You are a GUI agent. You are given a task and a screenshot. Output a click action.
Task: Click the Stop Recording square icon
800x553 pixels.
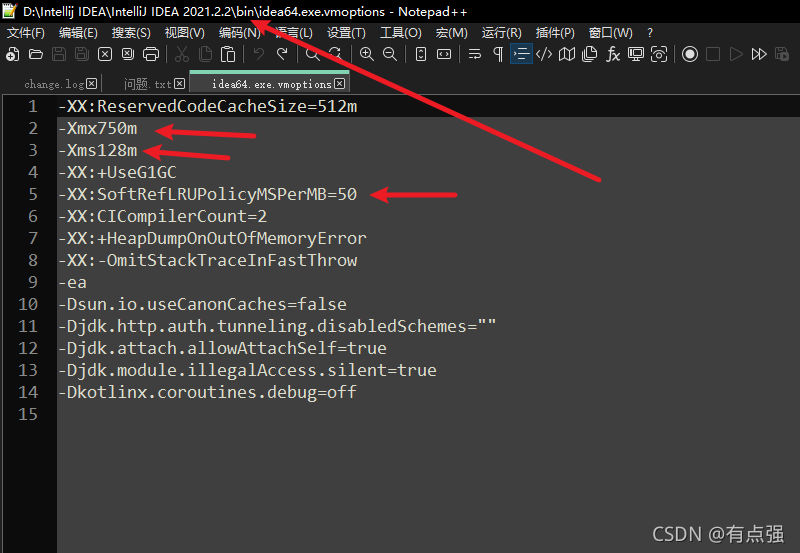coord(713,54)
